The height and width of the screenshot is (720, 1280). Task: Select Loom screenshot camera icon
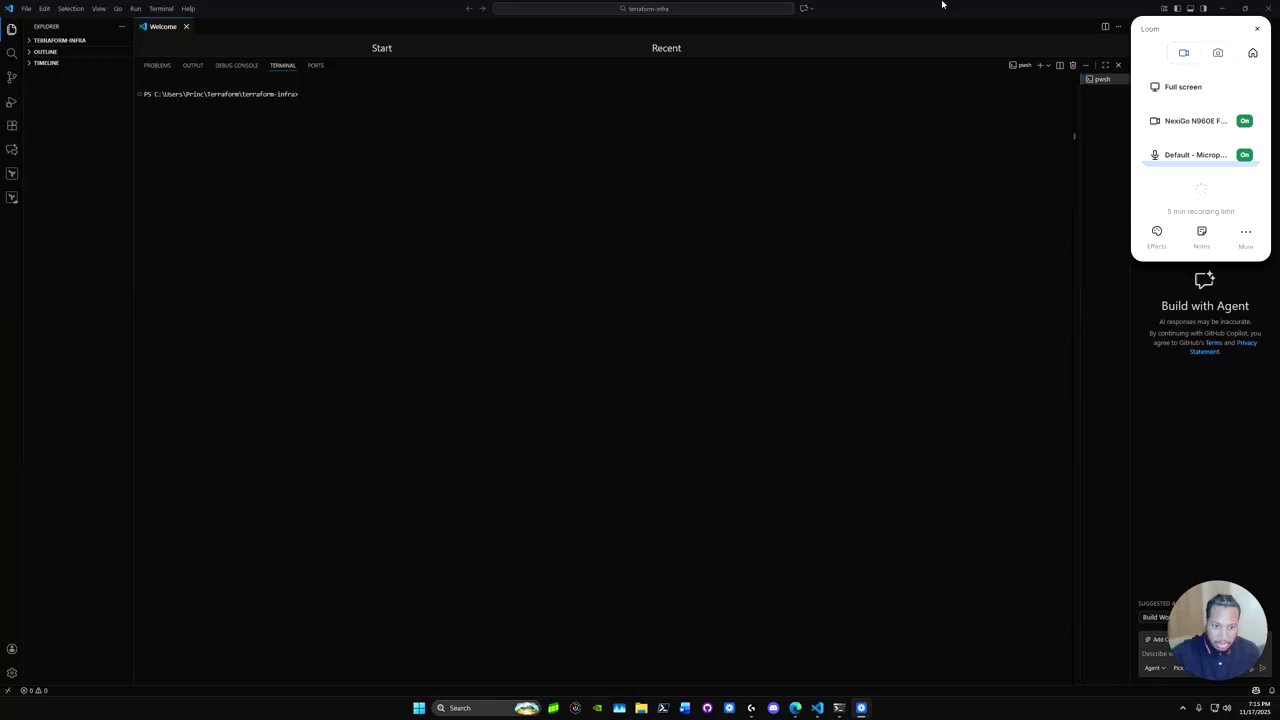click(1218, 53)
